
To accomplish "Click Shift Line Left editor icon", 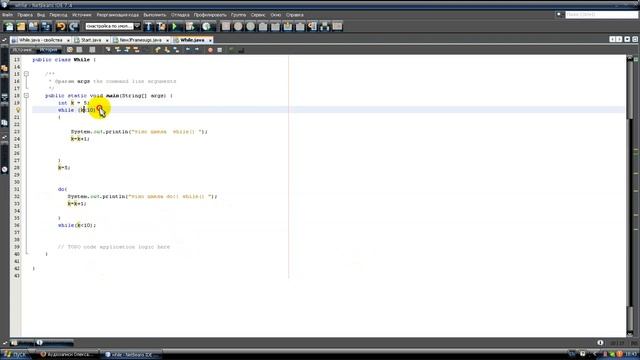I will 188,50.
